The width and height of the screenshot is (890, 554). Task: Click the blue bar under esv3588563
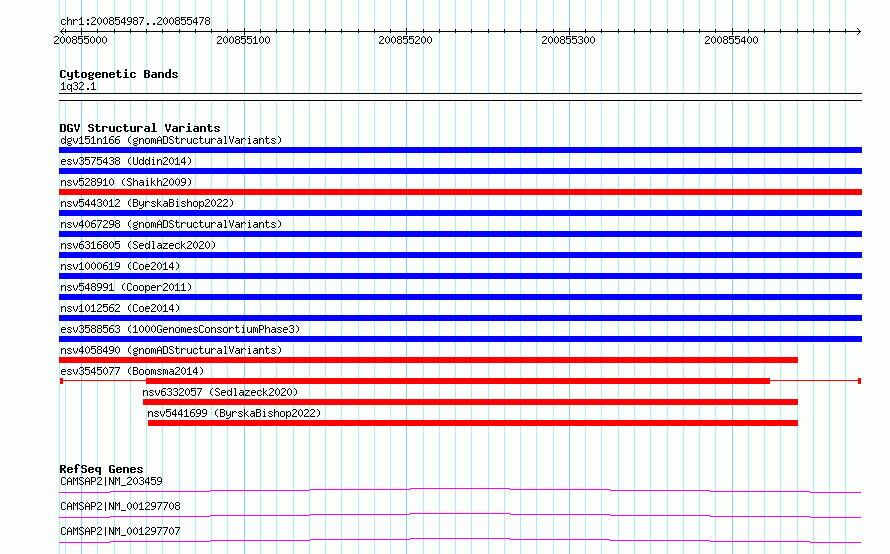pos(460,339)
